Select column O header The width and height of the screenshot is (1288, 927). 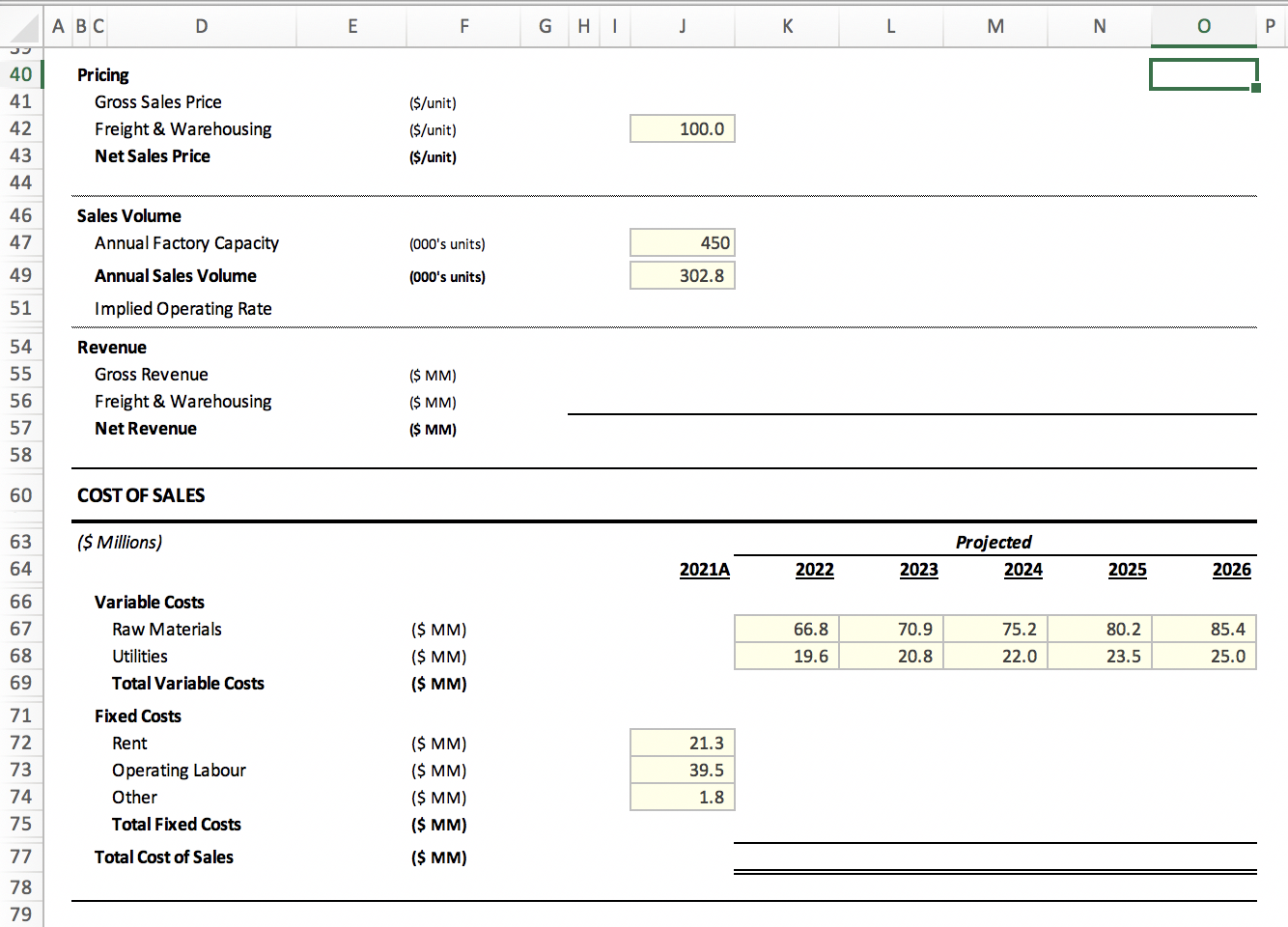tap(1203, 26)
